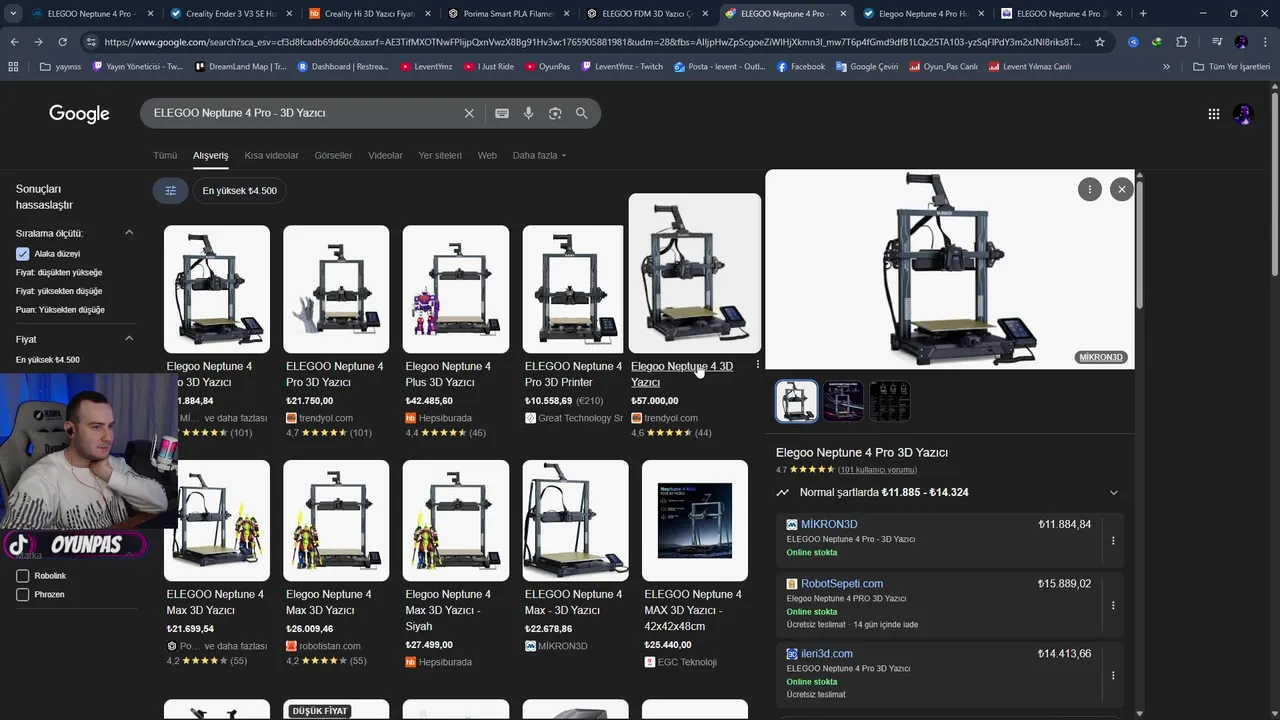Switch to the Videolar tab

coord(385,155)
